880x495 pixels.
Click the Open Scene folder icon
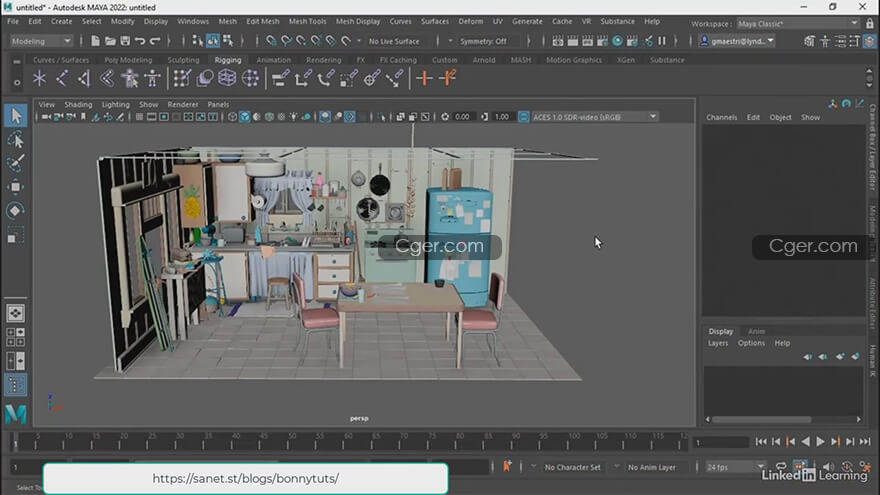coord(110,41)
